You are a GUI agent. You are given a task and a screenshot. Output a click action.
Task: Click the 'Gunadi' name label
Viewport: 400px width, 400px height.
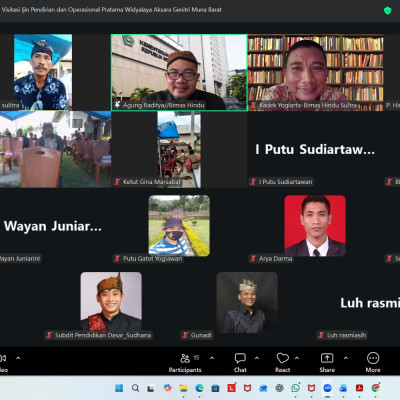(201, 335)
